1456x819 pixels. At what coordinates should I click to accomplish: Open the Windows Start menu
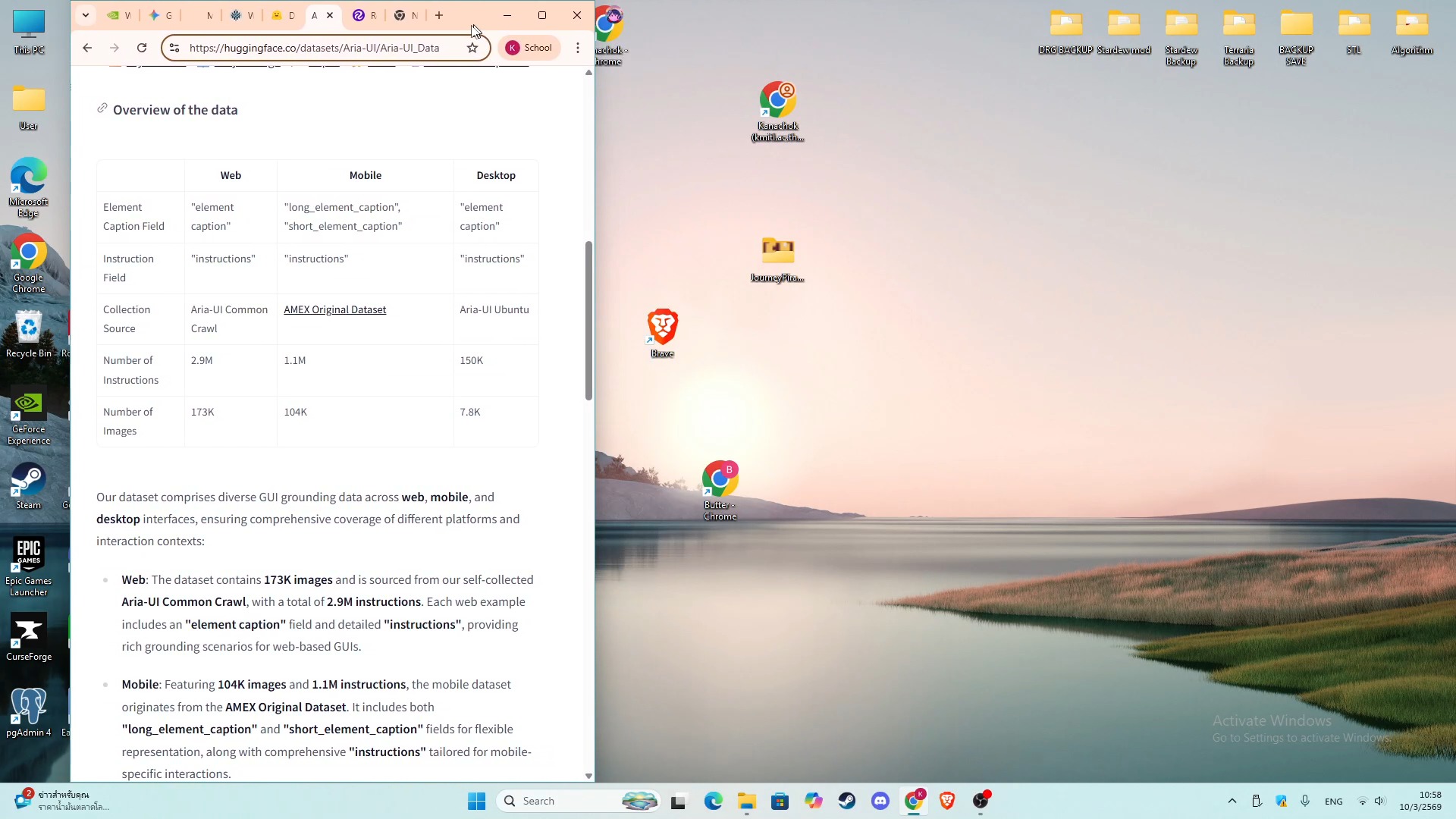point(476,801)
